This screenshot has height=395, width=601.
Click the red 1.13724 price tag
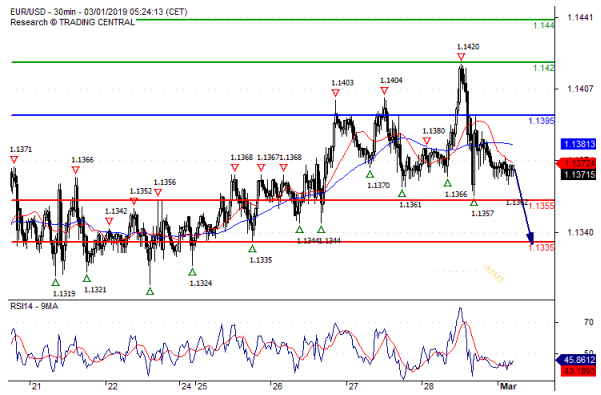click(x=576, y=164)
